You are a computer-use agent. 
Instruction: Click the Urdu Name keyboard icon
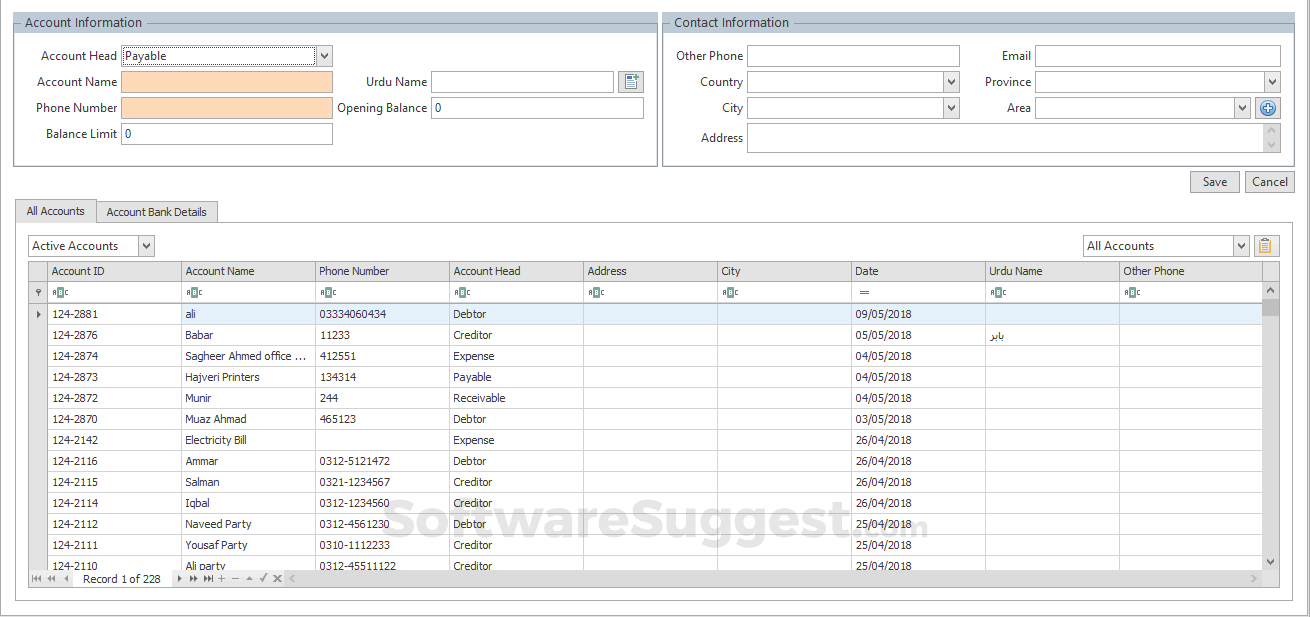click(x=631, y=81)
